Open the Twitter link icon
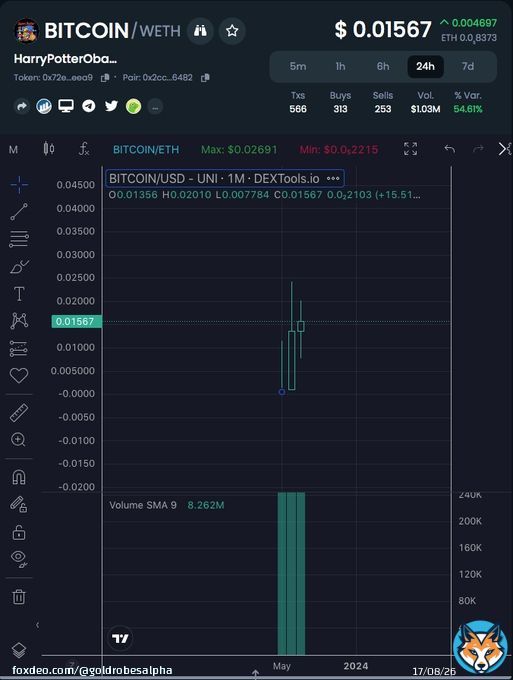This screenshot has height=680, width=513. pyautogui.click(x=111, y=106)
